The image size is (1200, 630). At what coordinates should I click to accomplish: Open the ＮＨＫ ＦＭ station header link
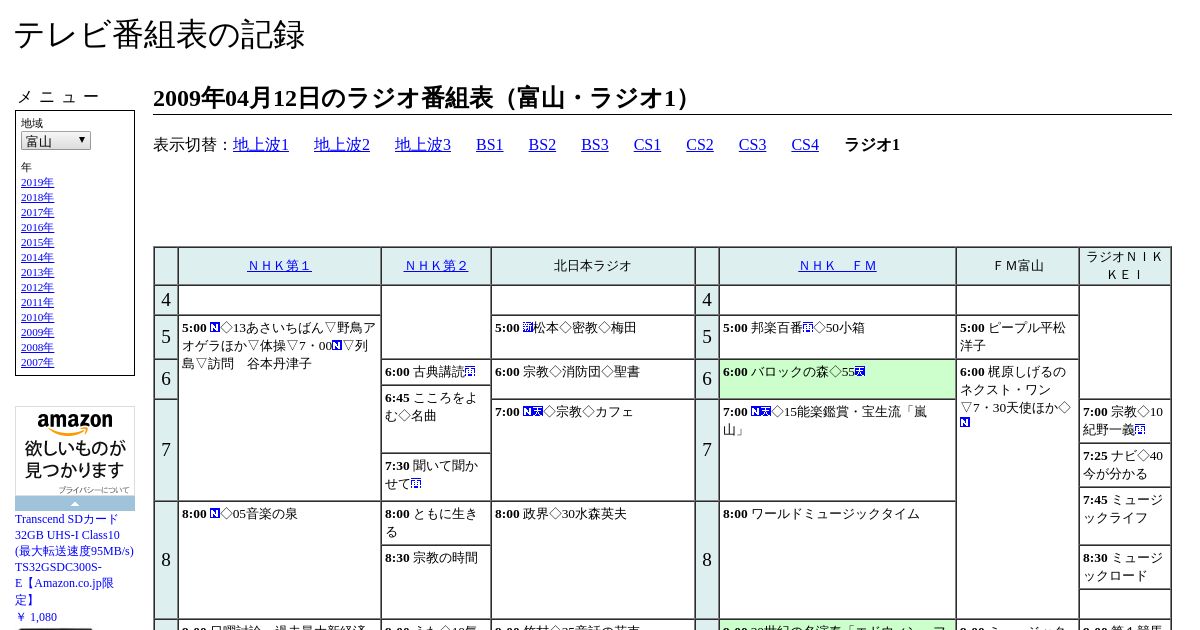[837, 266]
